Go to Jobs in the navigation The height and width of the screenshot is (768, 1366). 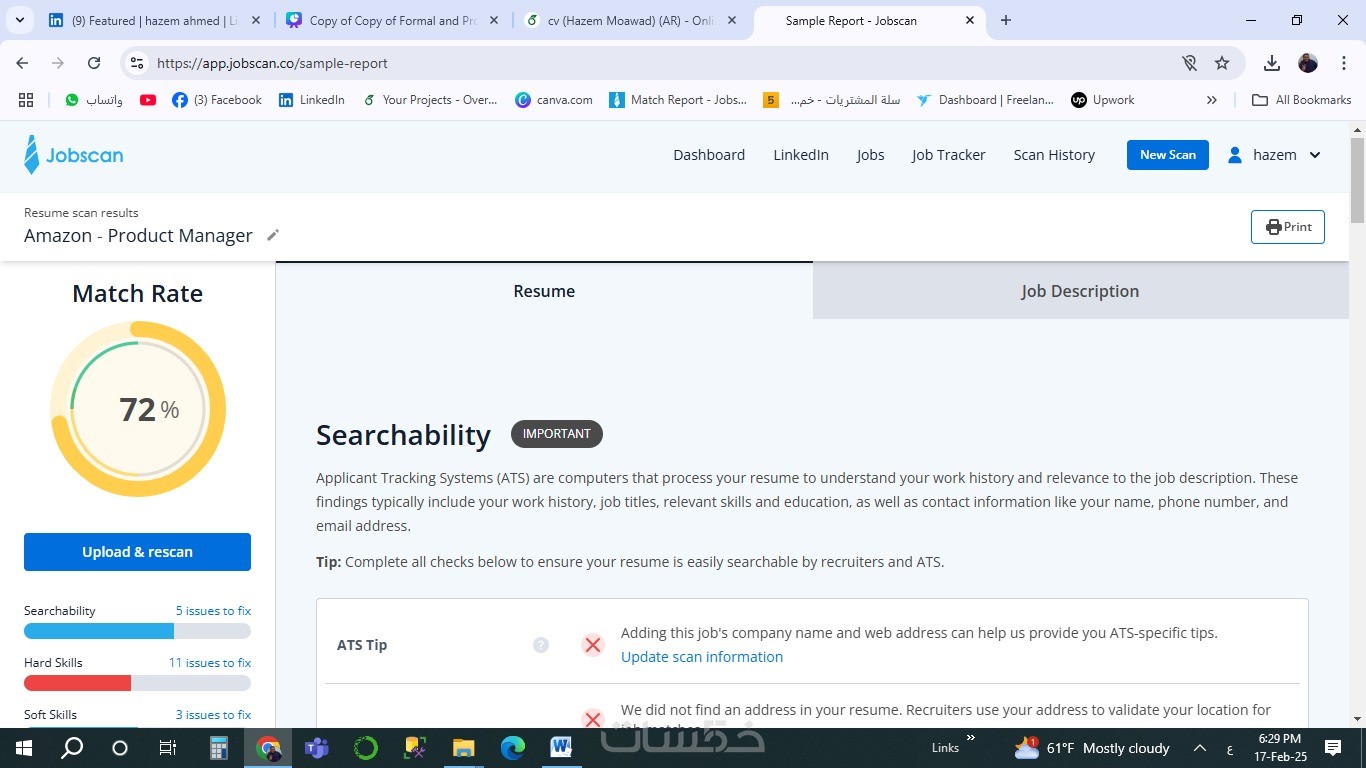pos(870,155)
